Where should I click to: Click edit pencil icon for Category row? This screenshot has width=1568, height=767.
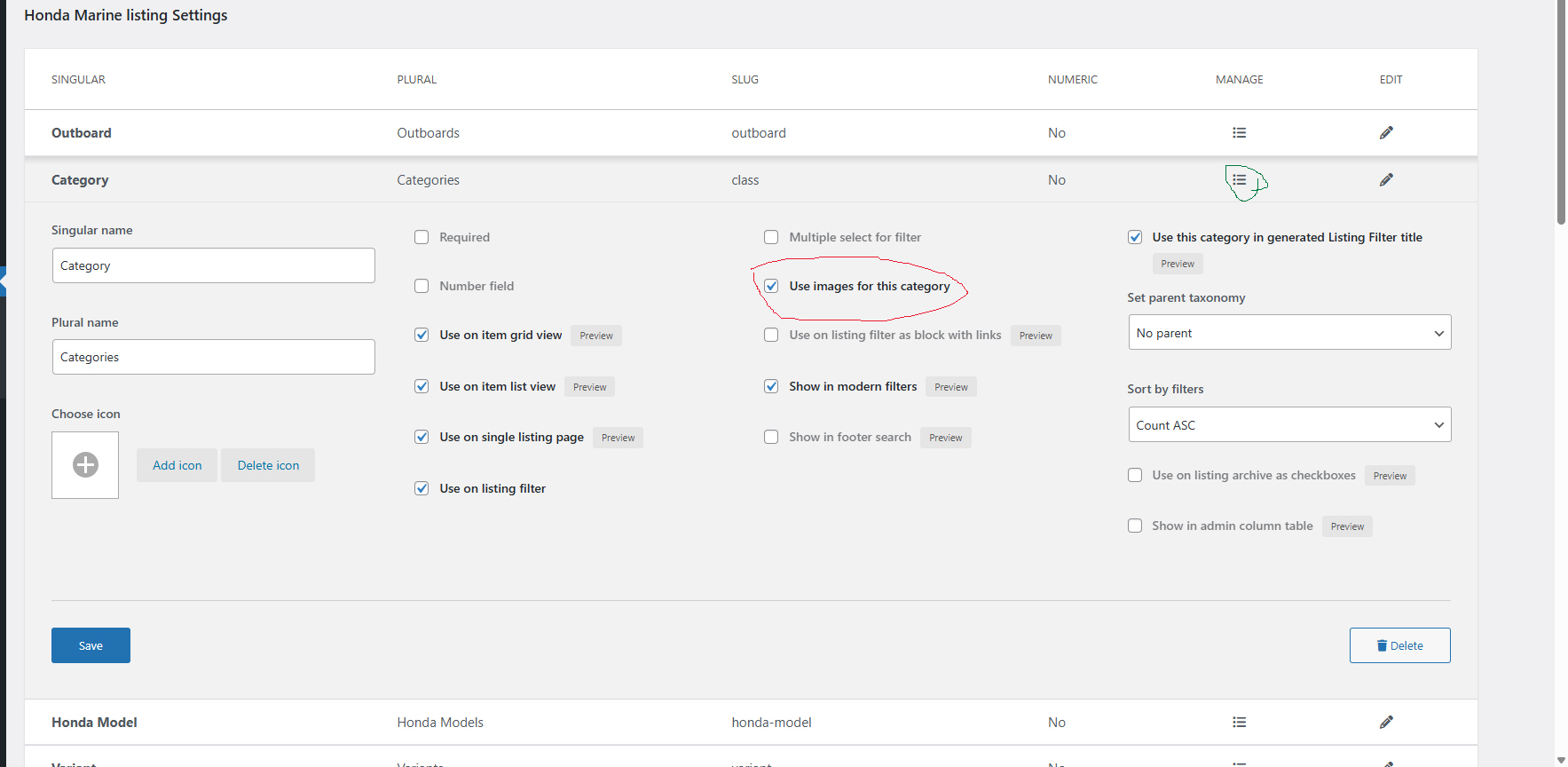click(1386, 180)
